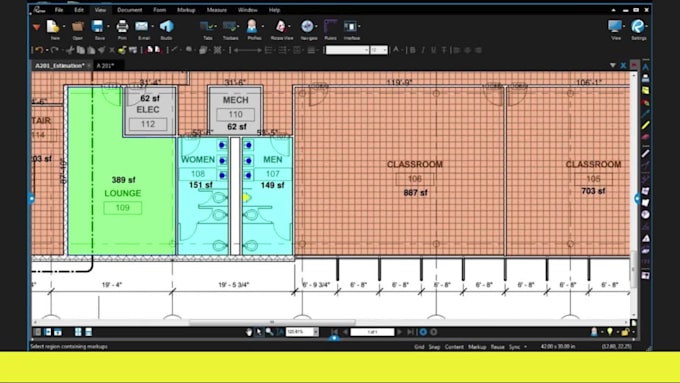Screen dimensions: 680x383
Task: Toggle Reuse in the status bar
Action: 497,347
